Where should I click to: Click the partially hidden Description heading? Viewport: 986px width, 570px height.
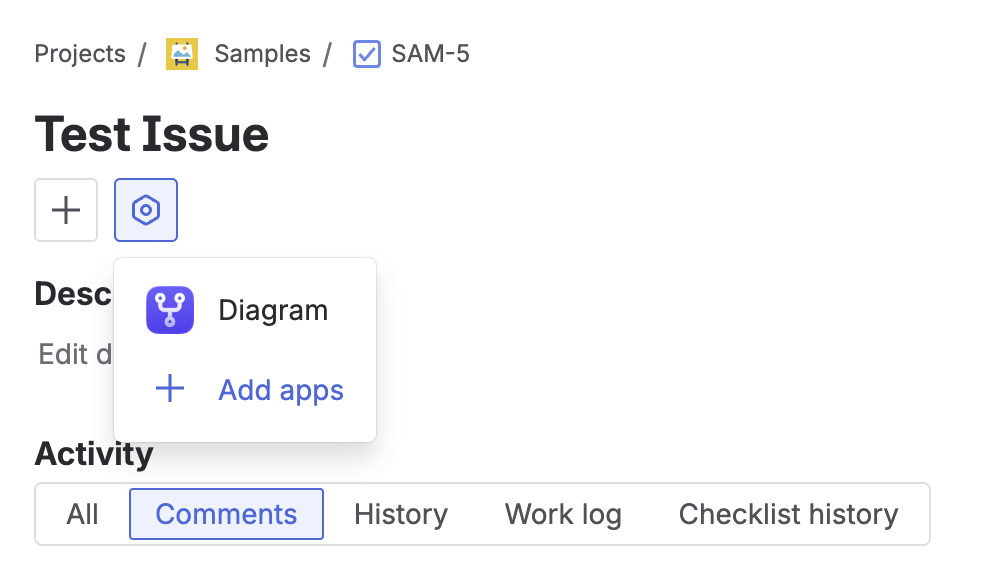tap(72, 293)
